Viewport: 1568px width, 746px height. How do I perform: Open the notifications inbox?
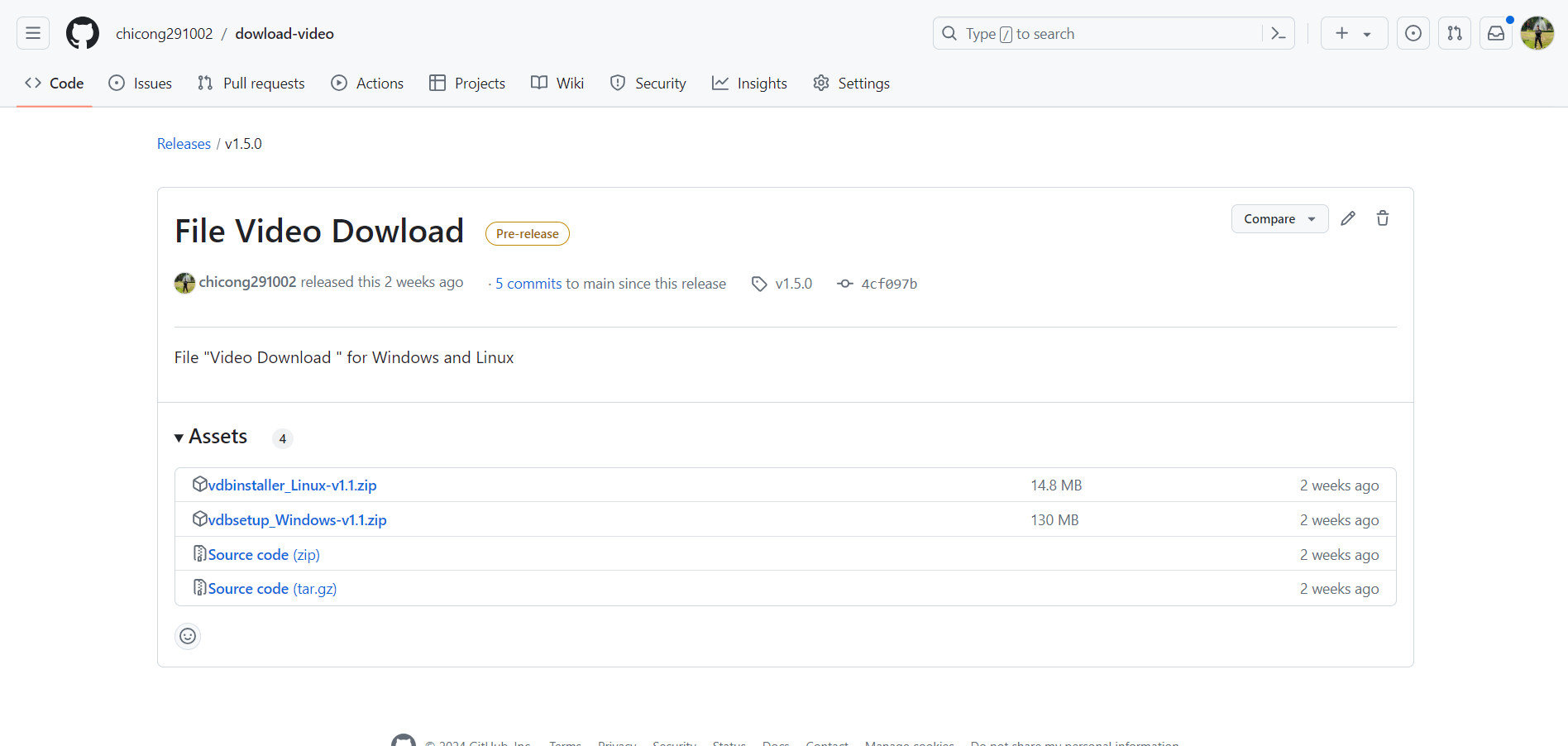(x=1496, y=33)
